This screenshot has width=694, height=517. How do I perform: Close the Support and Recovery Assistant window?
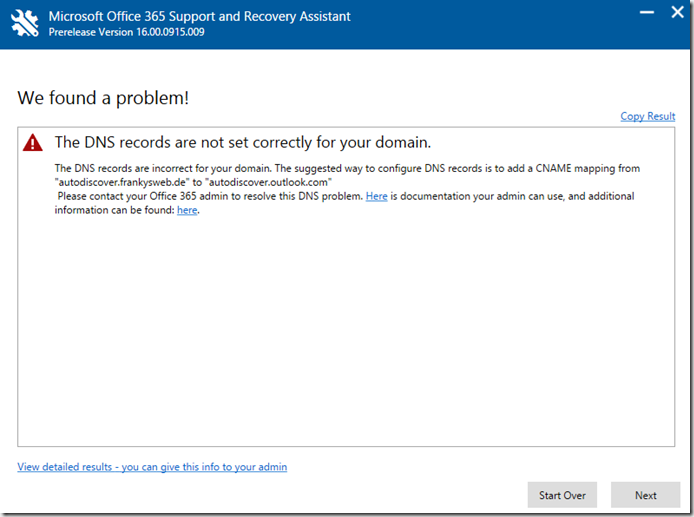[x=677, y=12]
